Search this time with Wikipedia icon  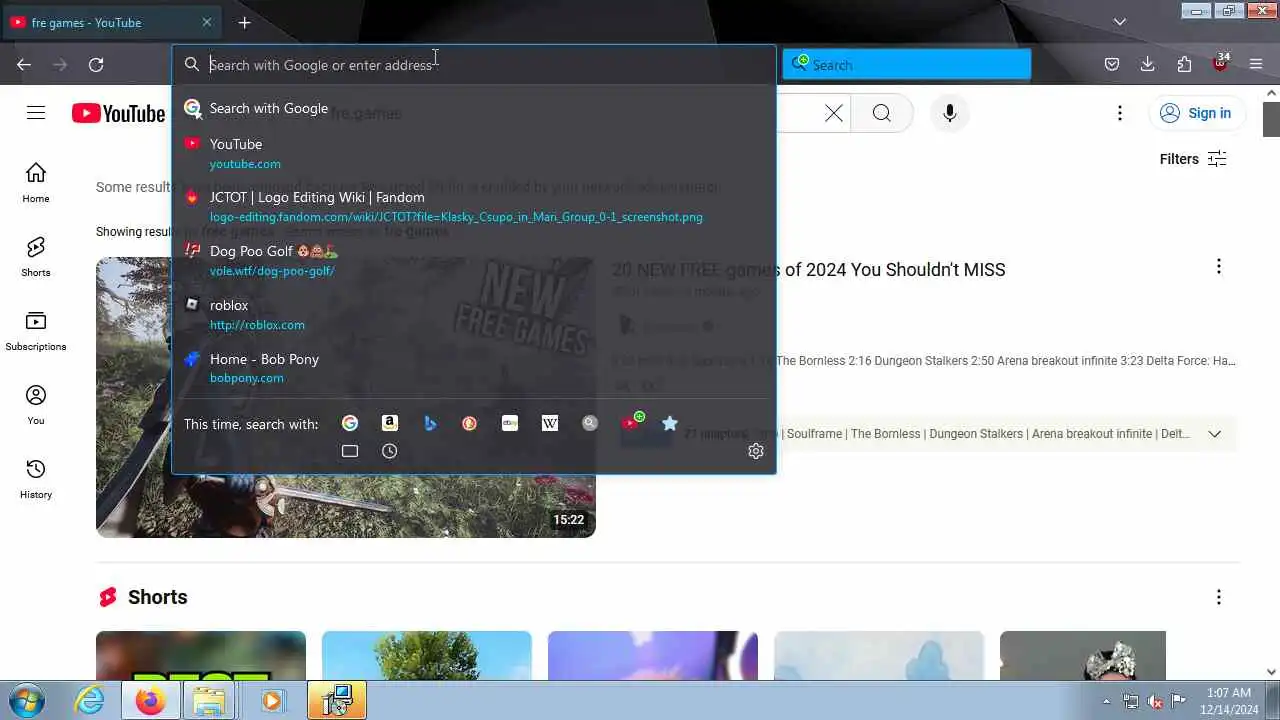(x=550, y=423)
